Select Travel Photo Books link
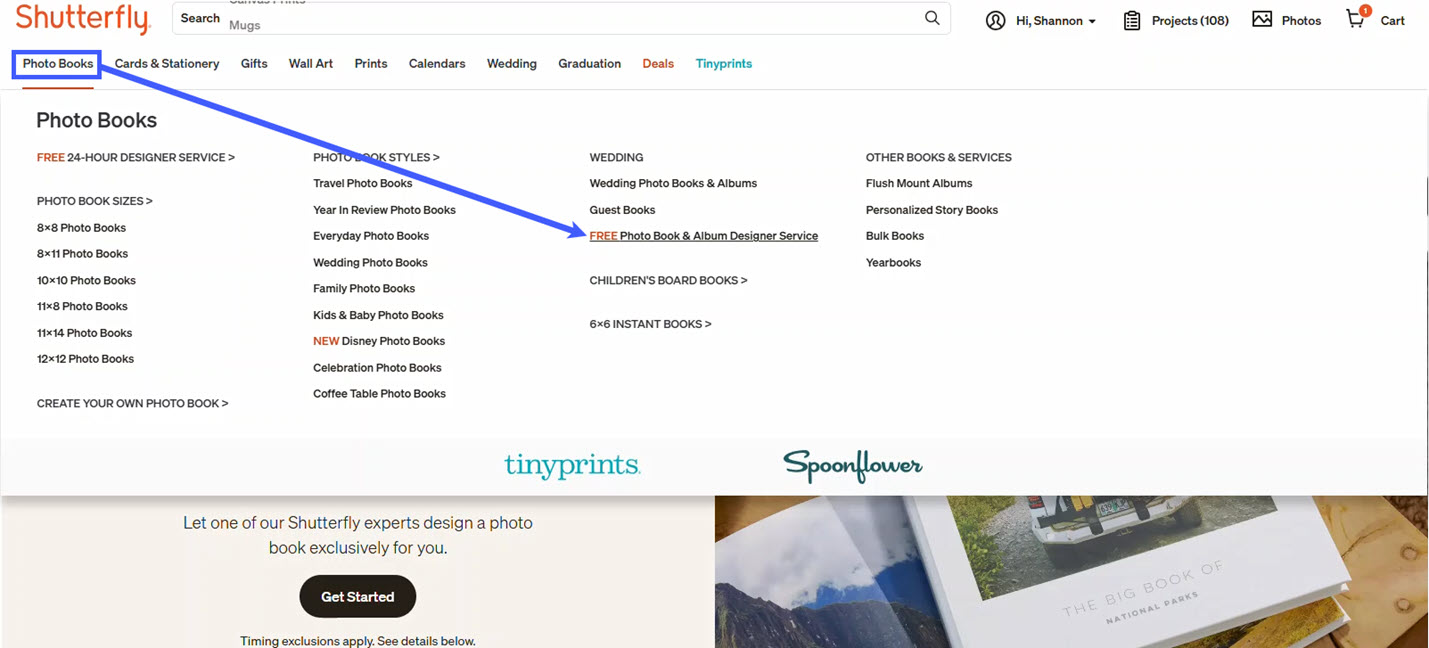Image resolution: width=1429 pixels, height=648 pixels. [362, 184]
